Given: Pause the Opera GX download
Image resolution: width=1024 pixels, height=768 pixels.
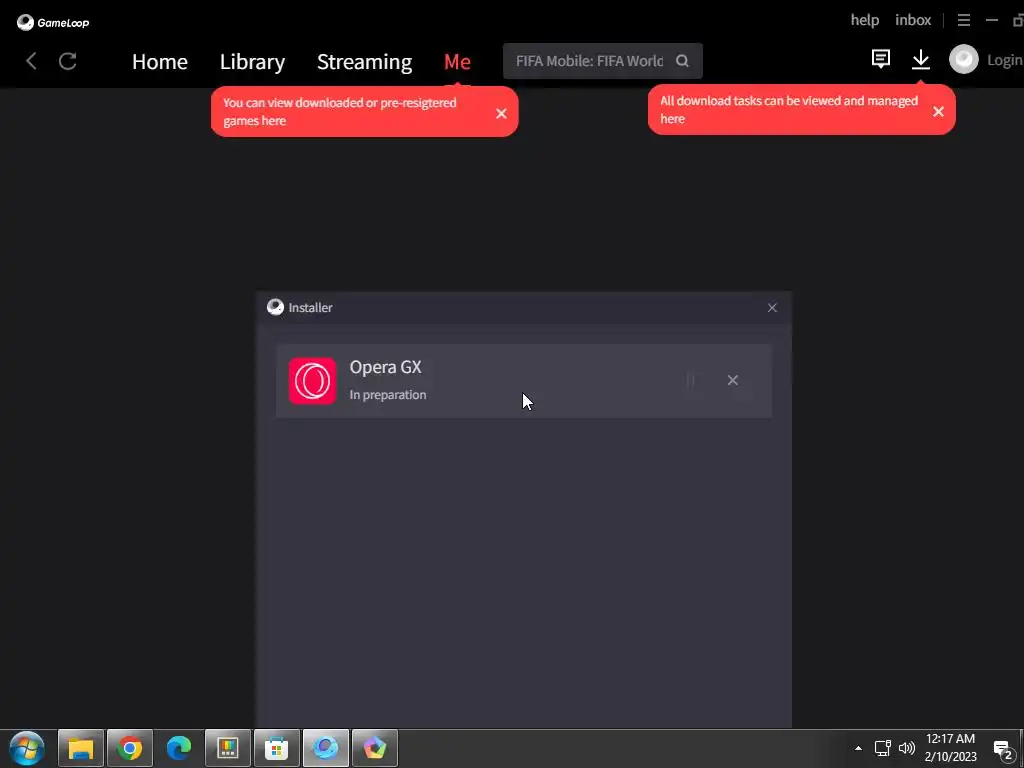Looking at the screenshot, I should (690, 380).
